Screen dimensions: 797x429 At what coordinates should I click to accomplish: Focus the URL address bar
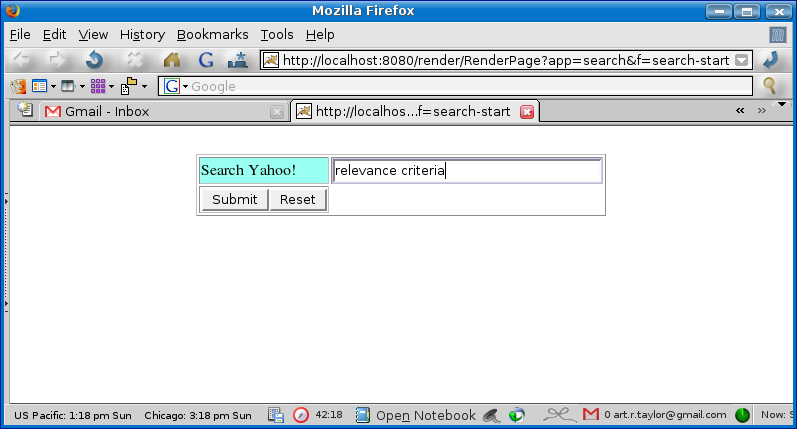pos(506,60)
